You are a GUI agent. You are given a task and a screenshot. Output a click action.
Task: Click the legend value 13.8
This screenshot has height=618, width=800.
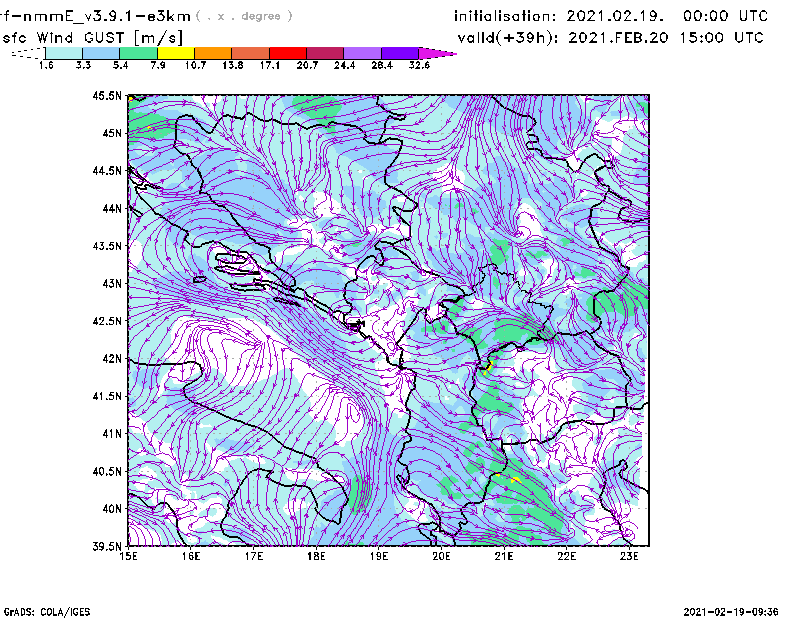coord(233,65)
